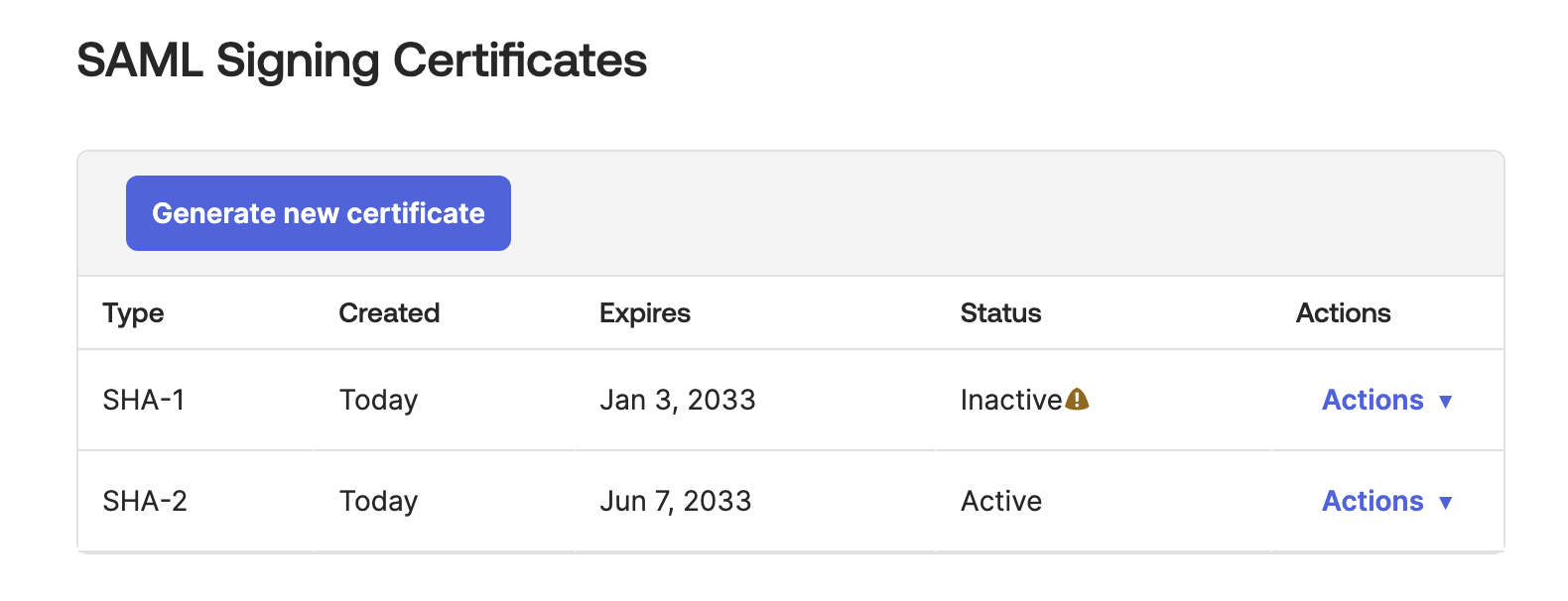Click the Status column header

pos(1000,313)
